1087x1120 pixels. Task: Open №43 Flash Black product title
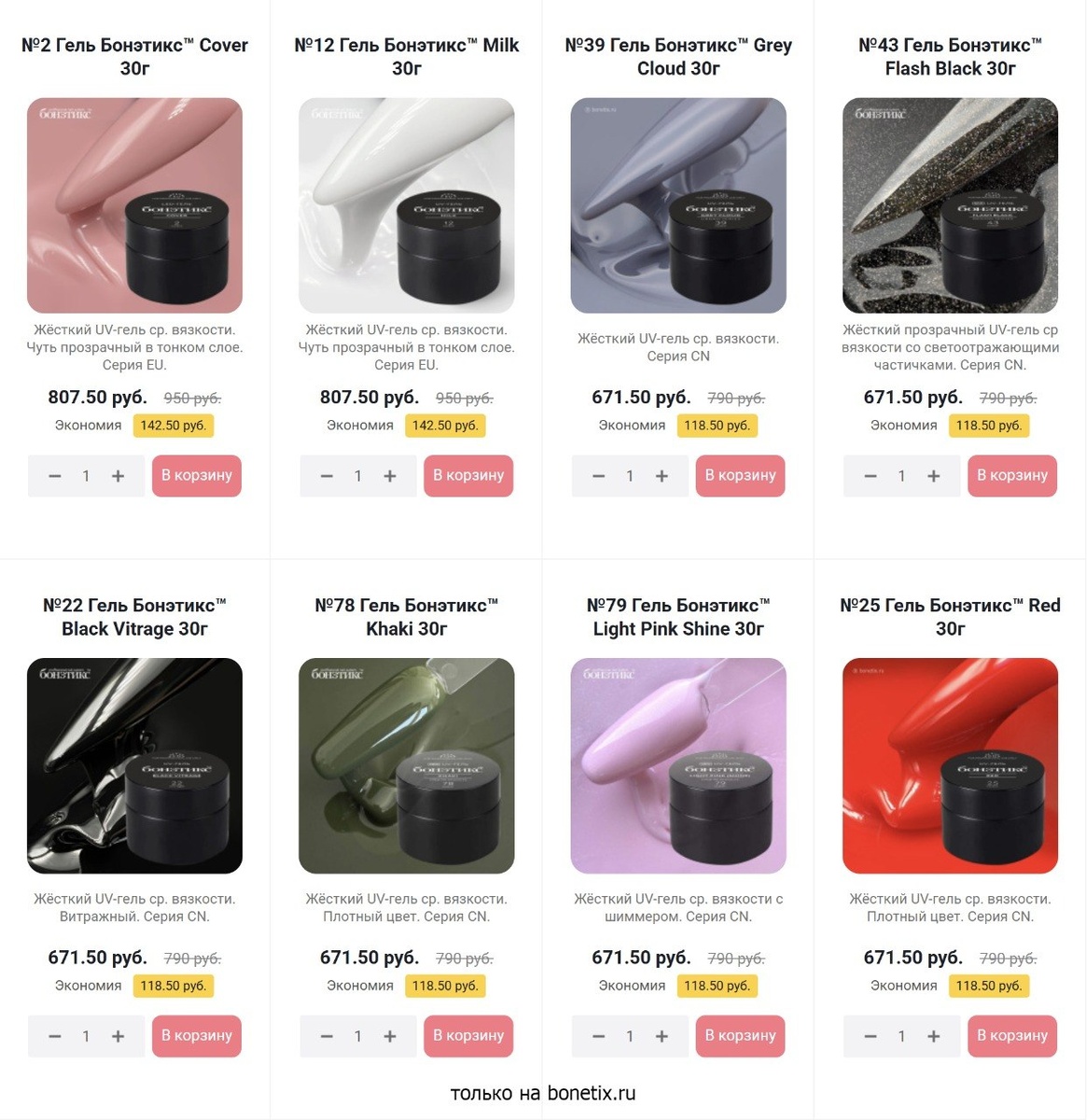(x=950, y=57)
